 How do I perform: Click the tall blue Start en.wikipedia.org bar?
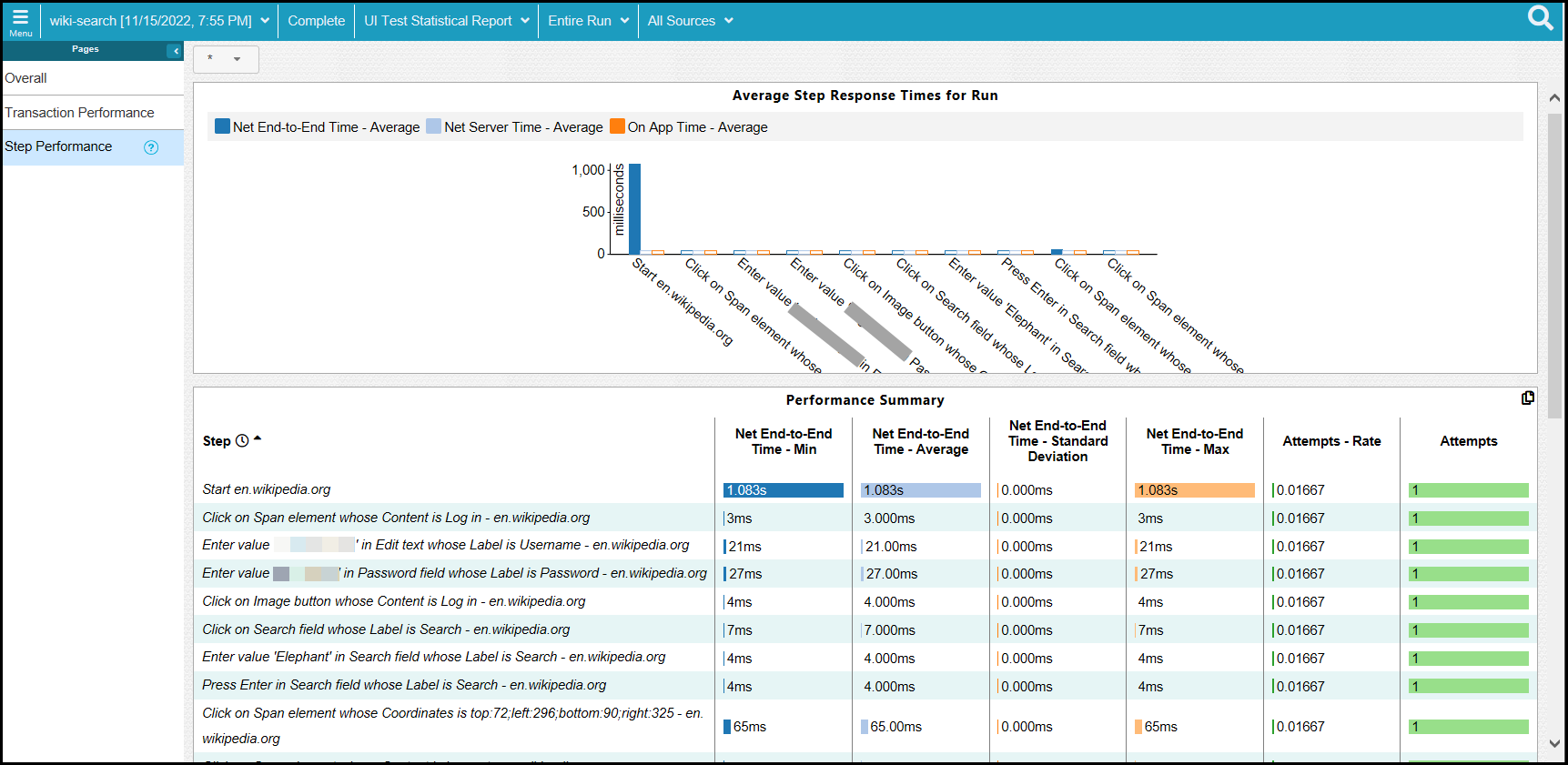pos(634,209)
